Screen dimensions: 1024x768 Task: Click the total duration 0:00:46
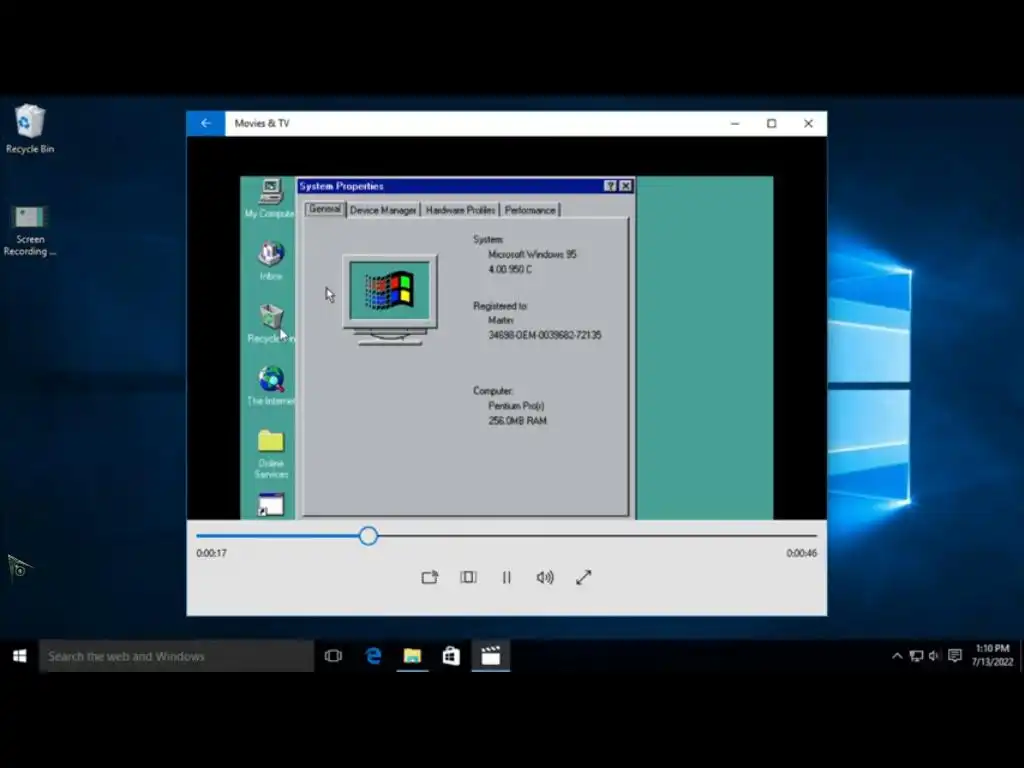[x=801, y=553]
